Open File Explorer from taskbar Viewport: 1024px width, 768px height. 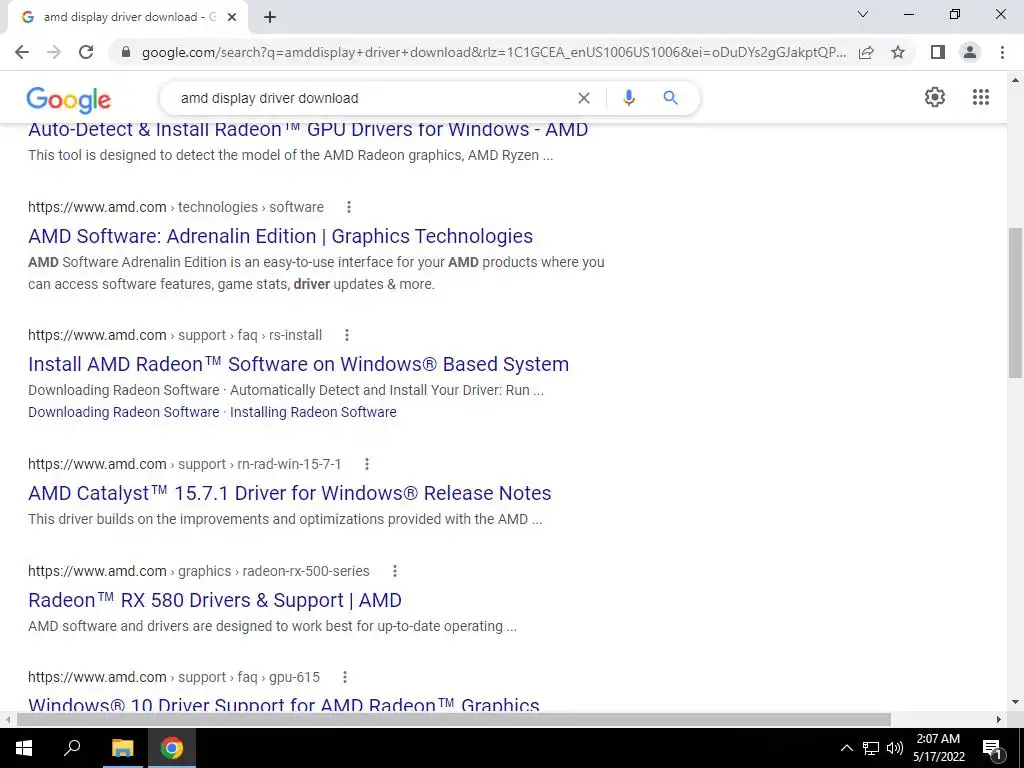[122, 748]
